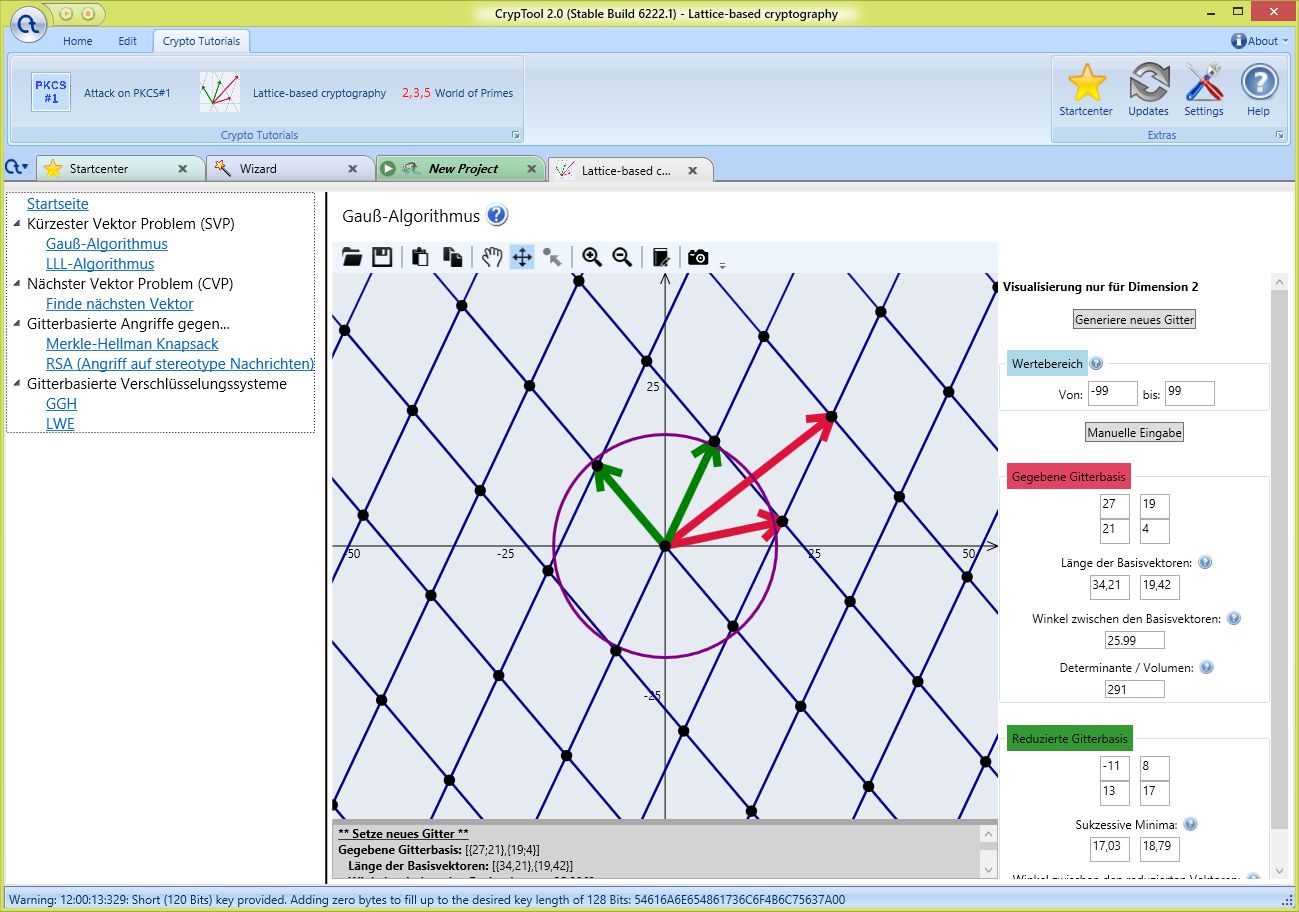Collapse the Gitterbasierte Angriffe gegen node
Image resolution: width=1299 pixels, height=912 pixels.
pyautogui.click(x=16, y=324)
